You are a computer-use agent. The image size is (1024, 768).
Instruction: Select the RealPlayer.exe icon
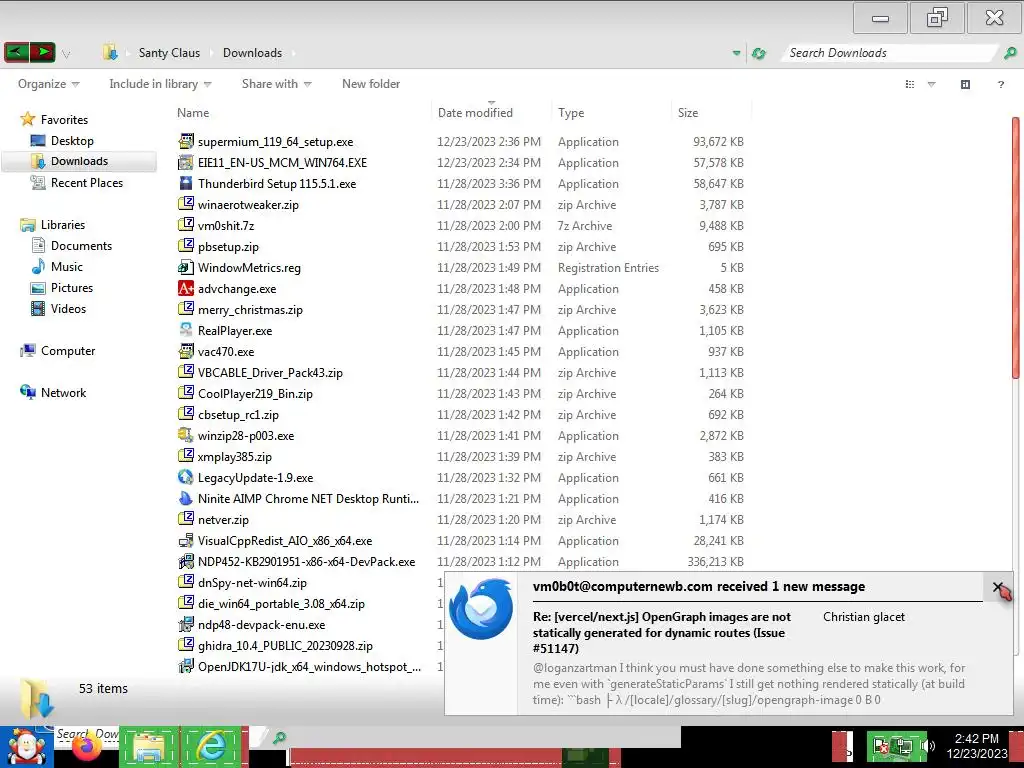pos(186,330)
